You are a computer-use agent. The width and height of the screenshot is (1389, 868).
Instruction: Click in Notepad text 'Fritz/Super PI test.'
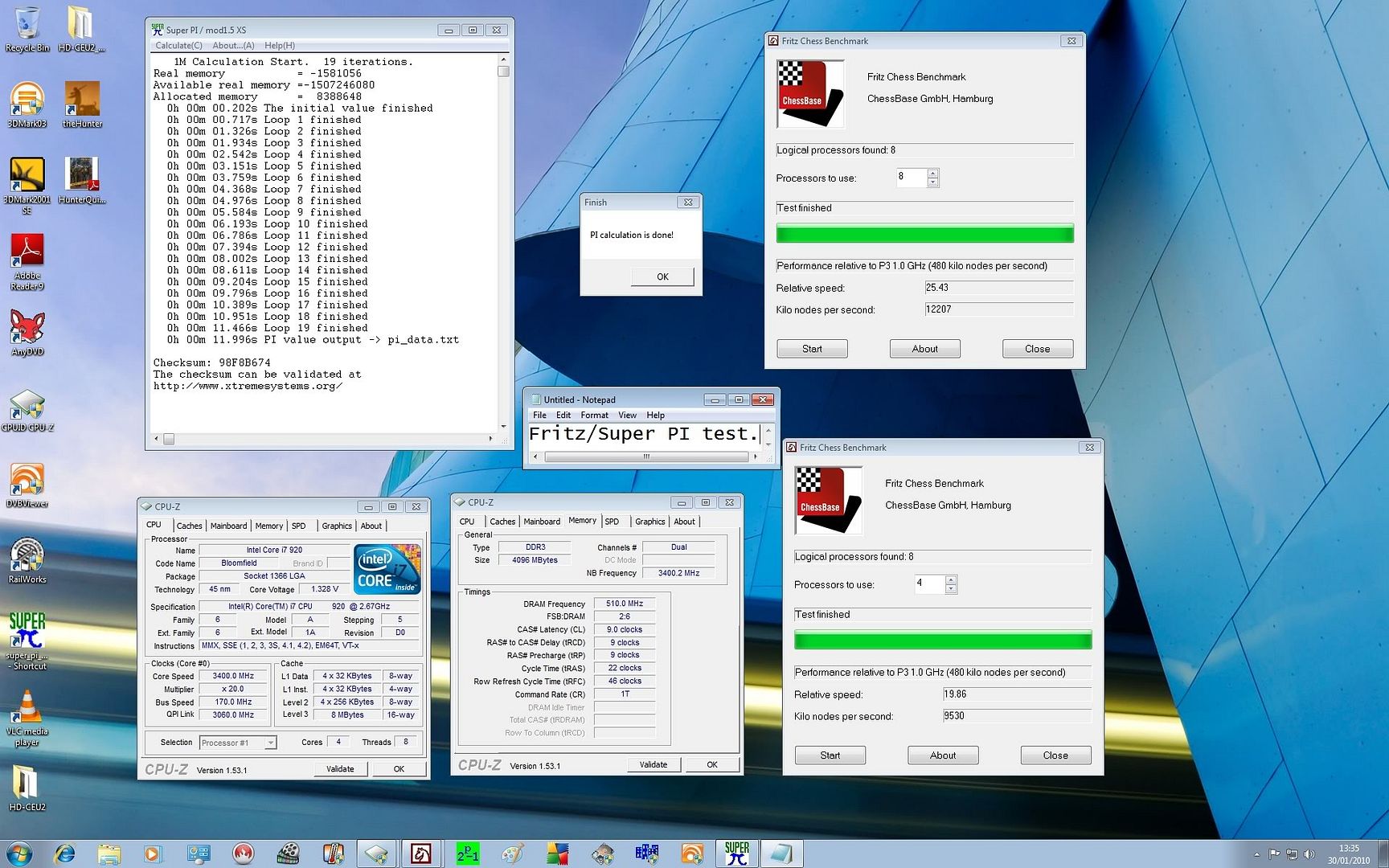click(643, 434)
